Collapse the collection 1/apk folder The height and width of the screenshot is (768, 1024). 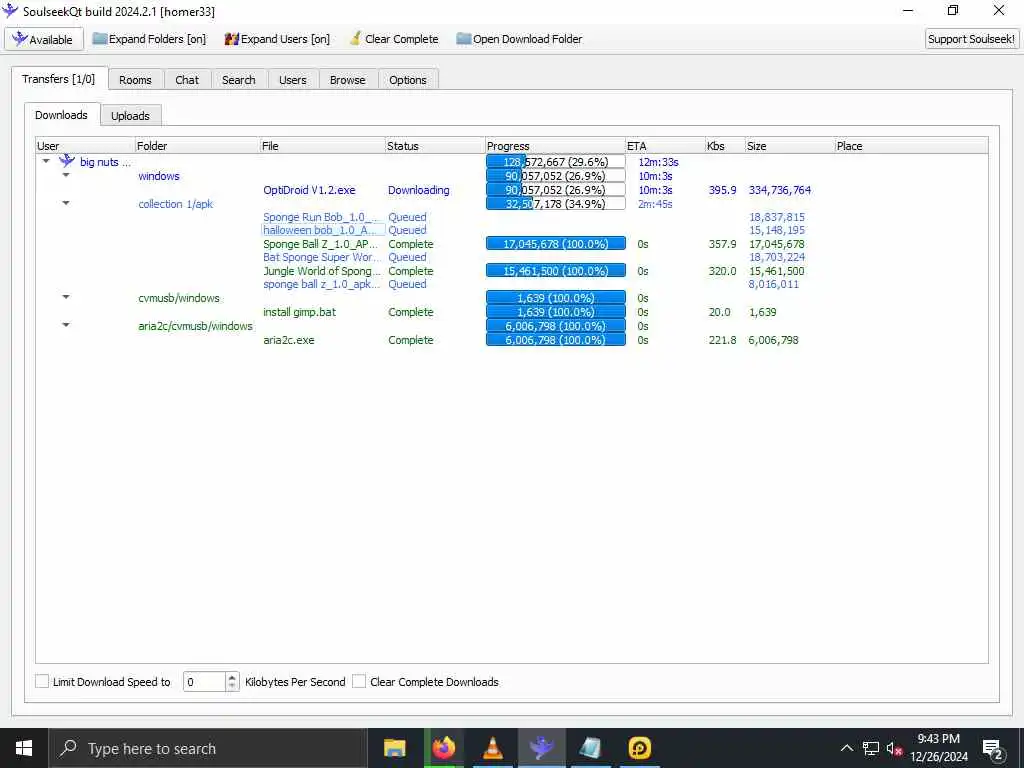tap(66, 203)
